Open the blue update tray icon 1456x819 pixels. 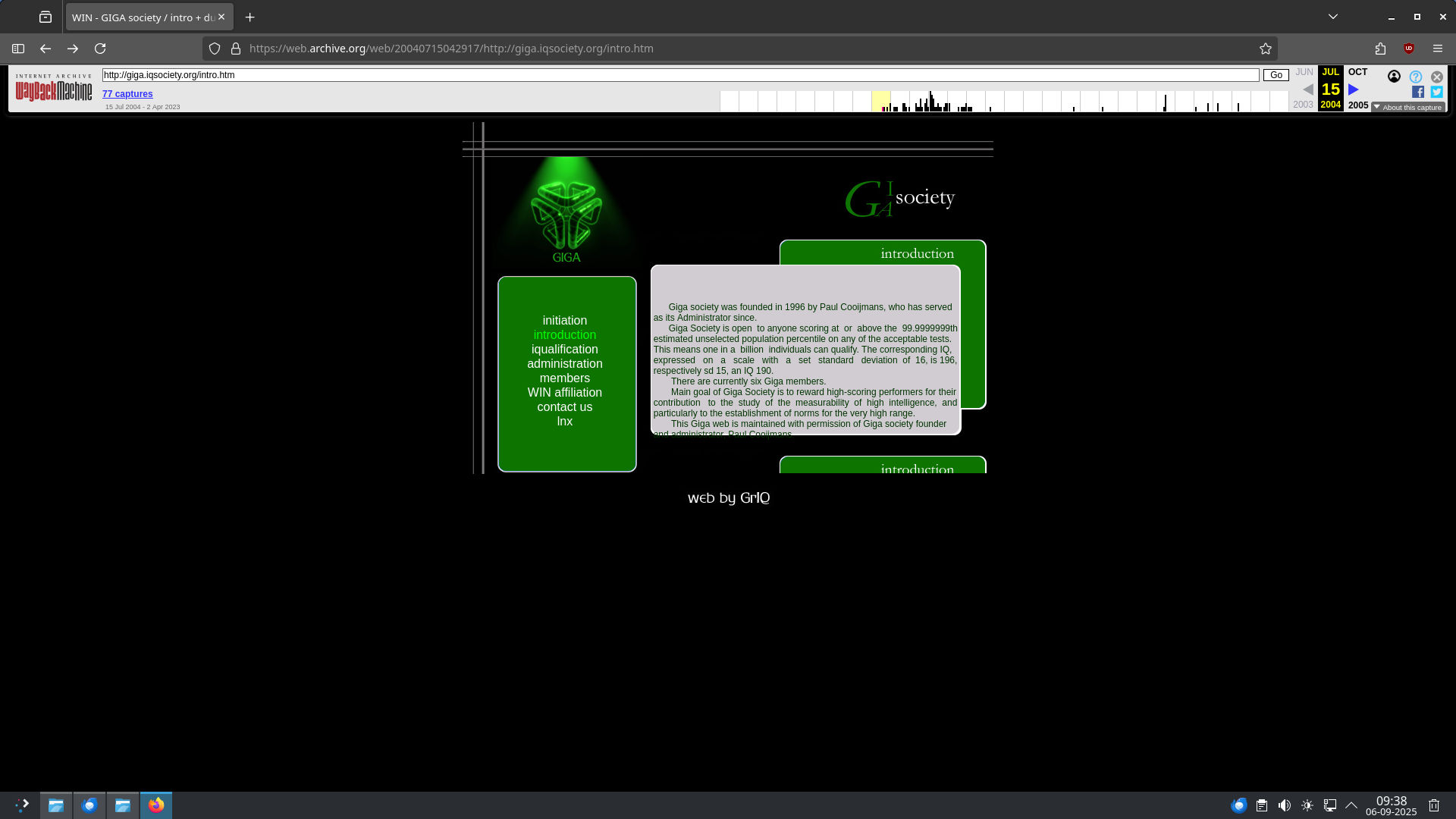[1239, 805]
